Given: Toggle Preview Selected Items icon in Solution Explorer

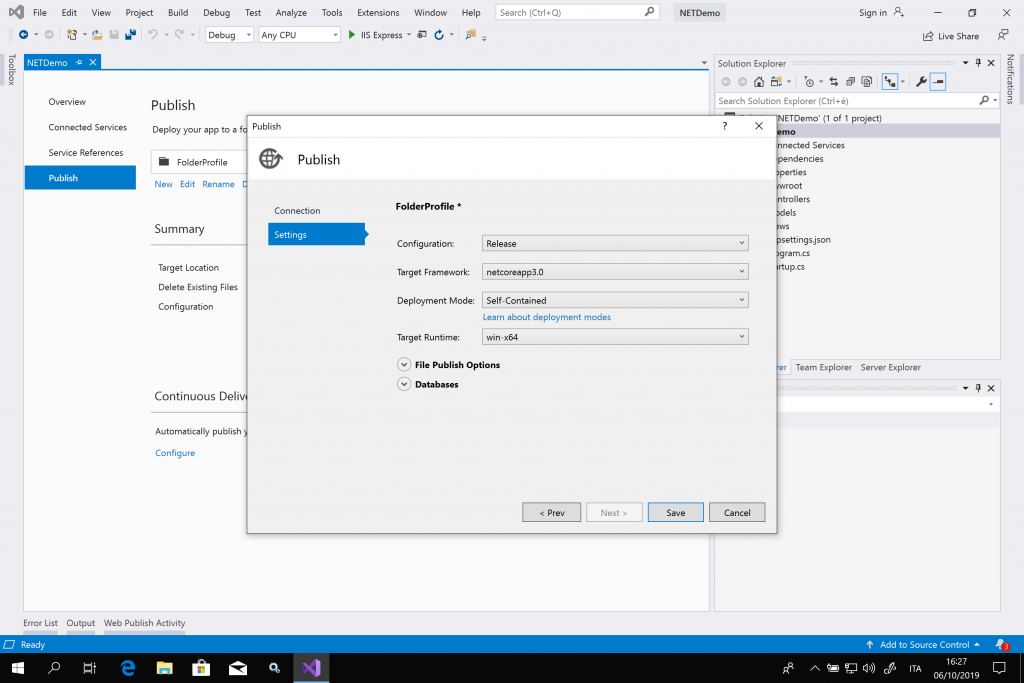Looking at the screenshot, I should point(938,82).
